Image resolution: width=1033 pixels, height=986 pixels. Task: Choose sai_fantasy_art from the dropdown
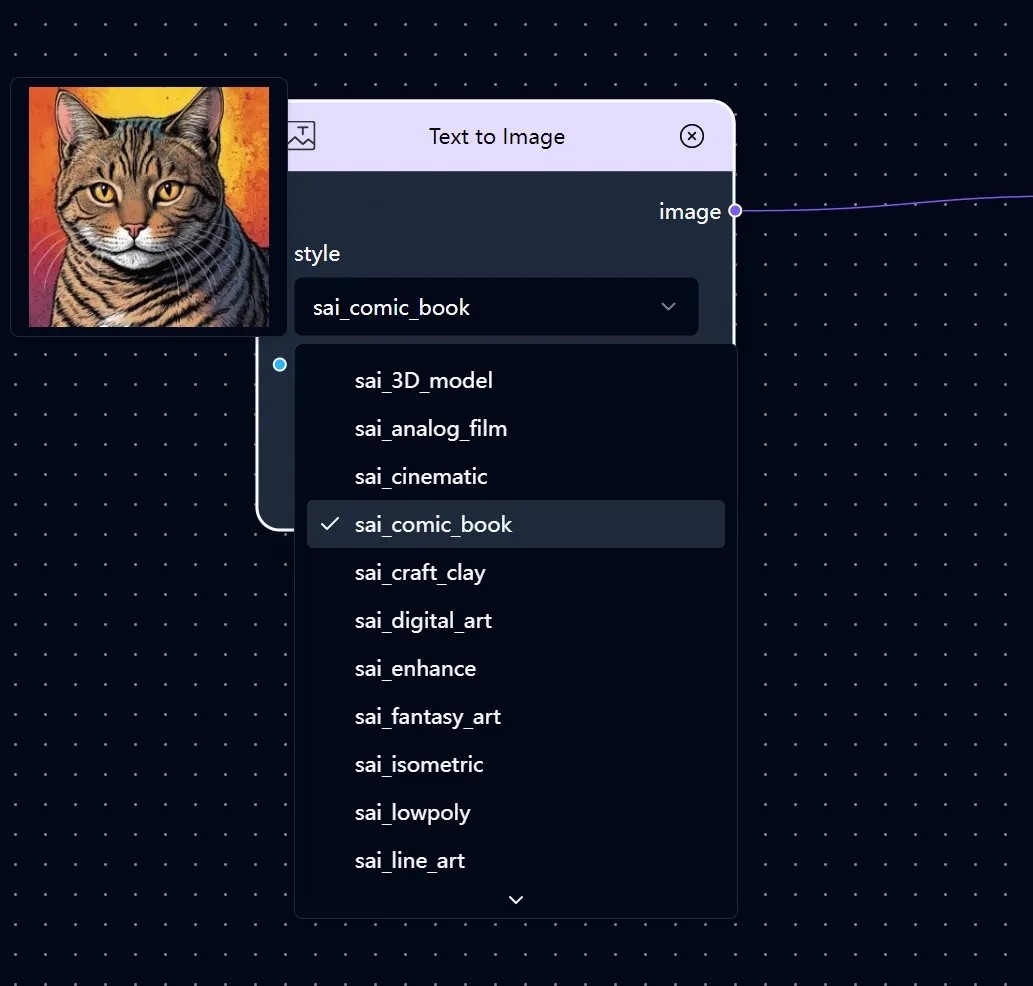(515, 717)
